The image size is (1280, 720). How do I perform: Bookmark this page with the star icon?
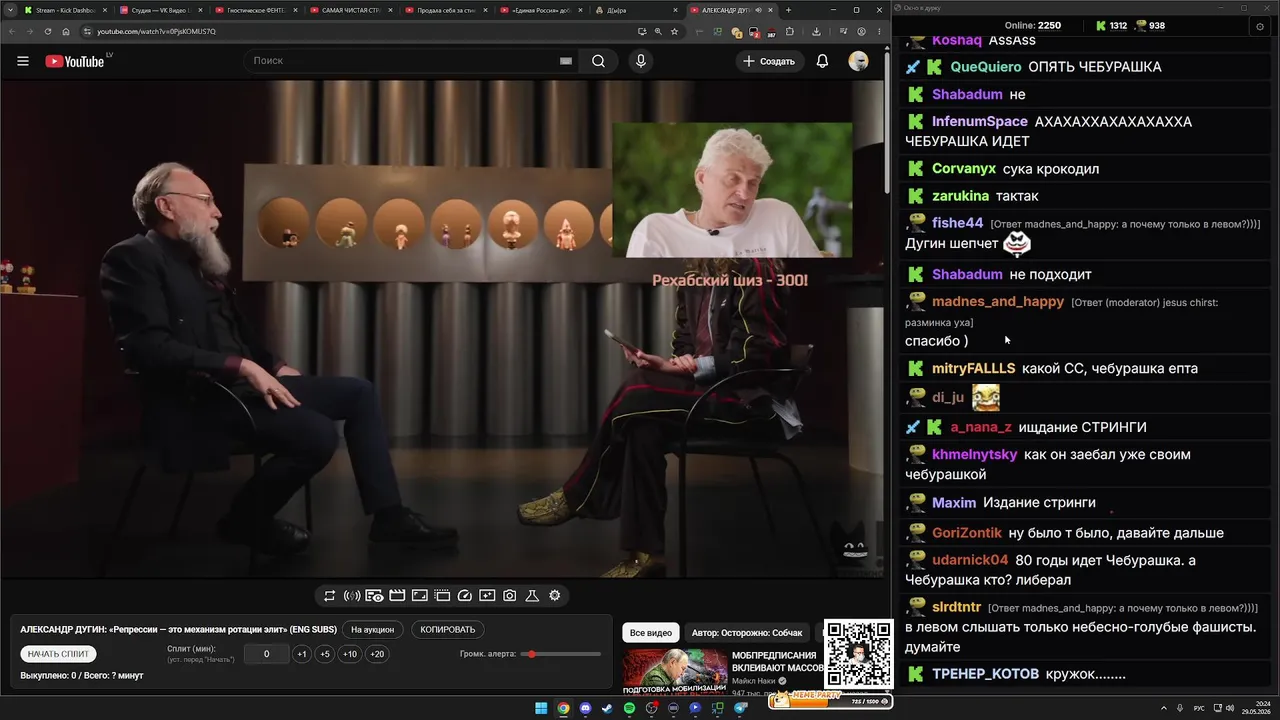click(x=675, y=31)
